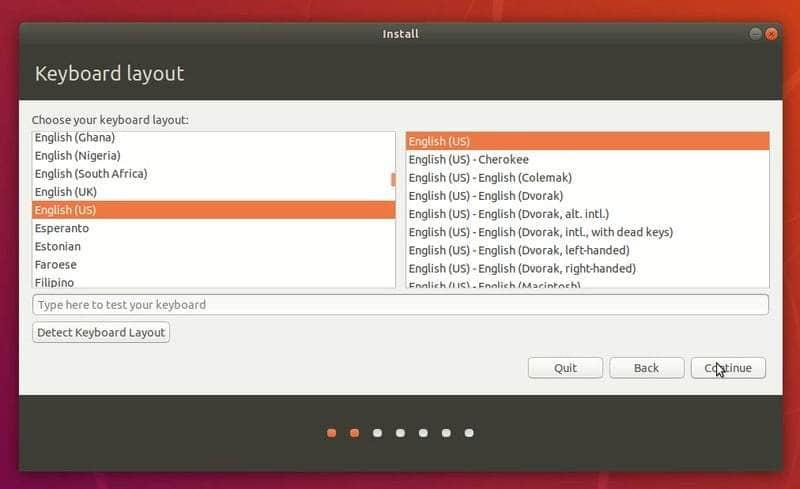This screenshot has height=489, width=800.
Task: Click the keyboard test text field
Action: [400, 304]
